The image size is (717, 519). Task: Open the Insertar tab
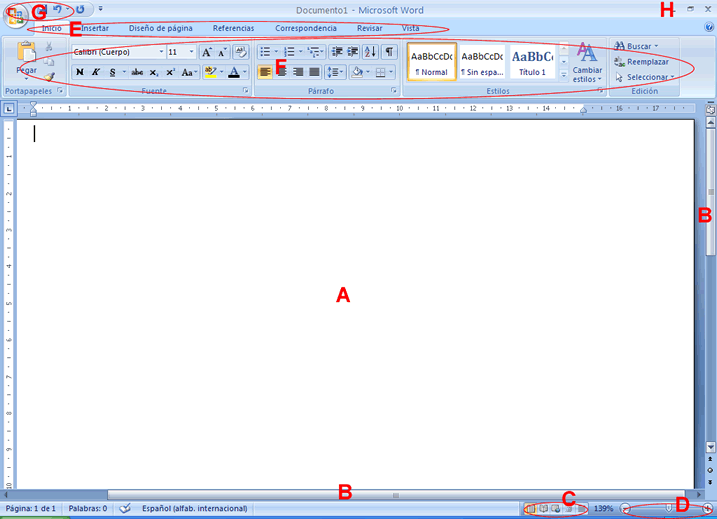(x=95, y=28)
